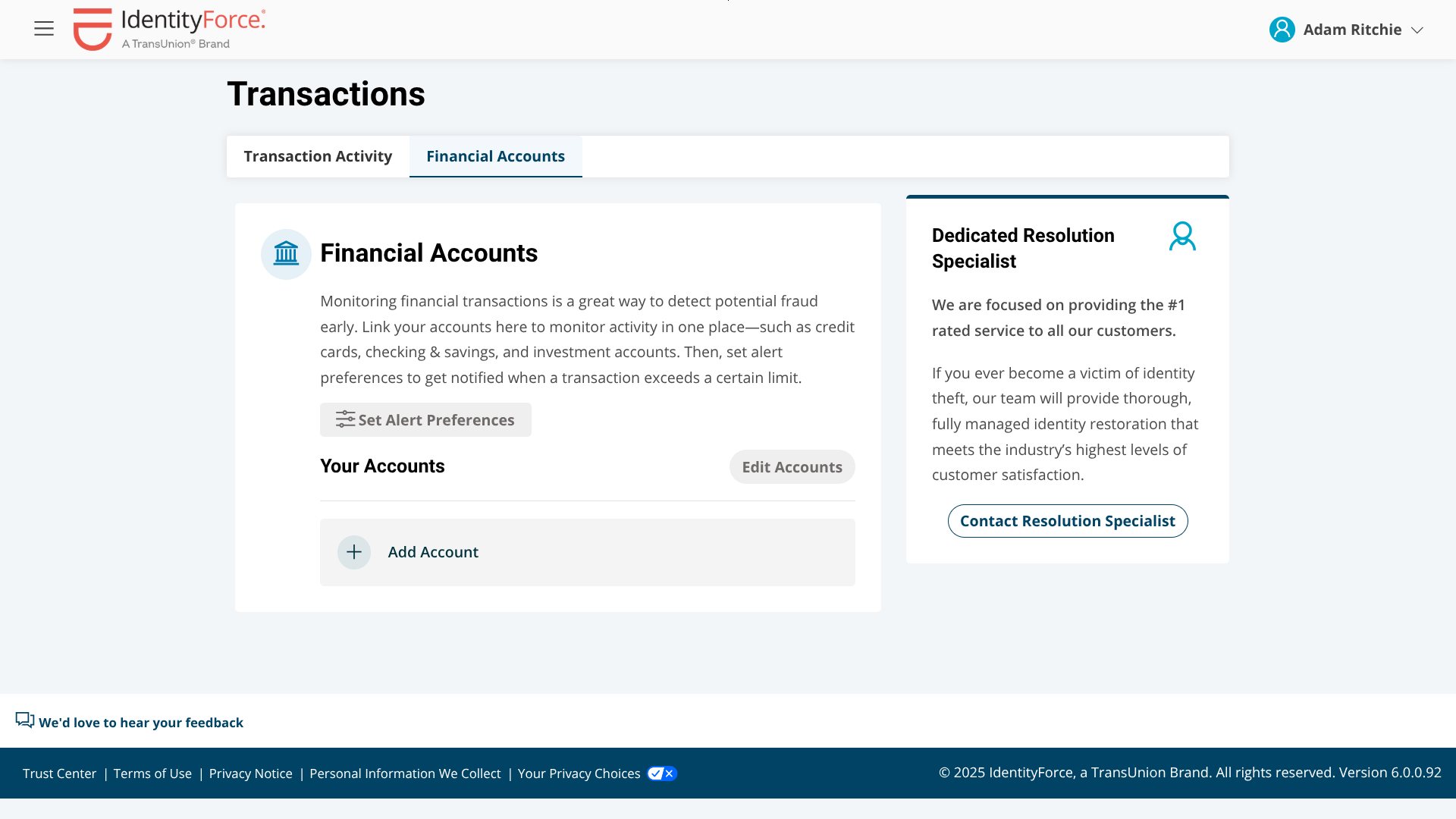Click the Add Account row
1456x819 pixels.
coord(588,552)
